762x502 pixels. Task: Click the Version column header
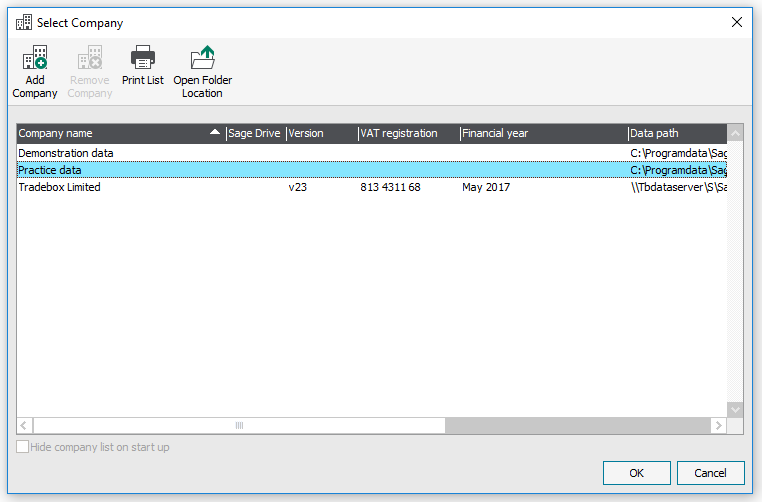pos(322,133)
